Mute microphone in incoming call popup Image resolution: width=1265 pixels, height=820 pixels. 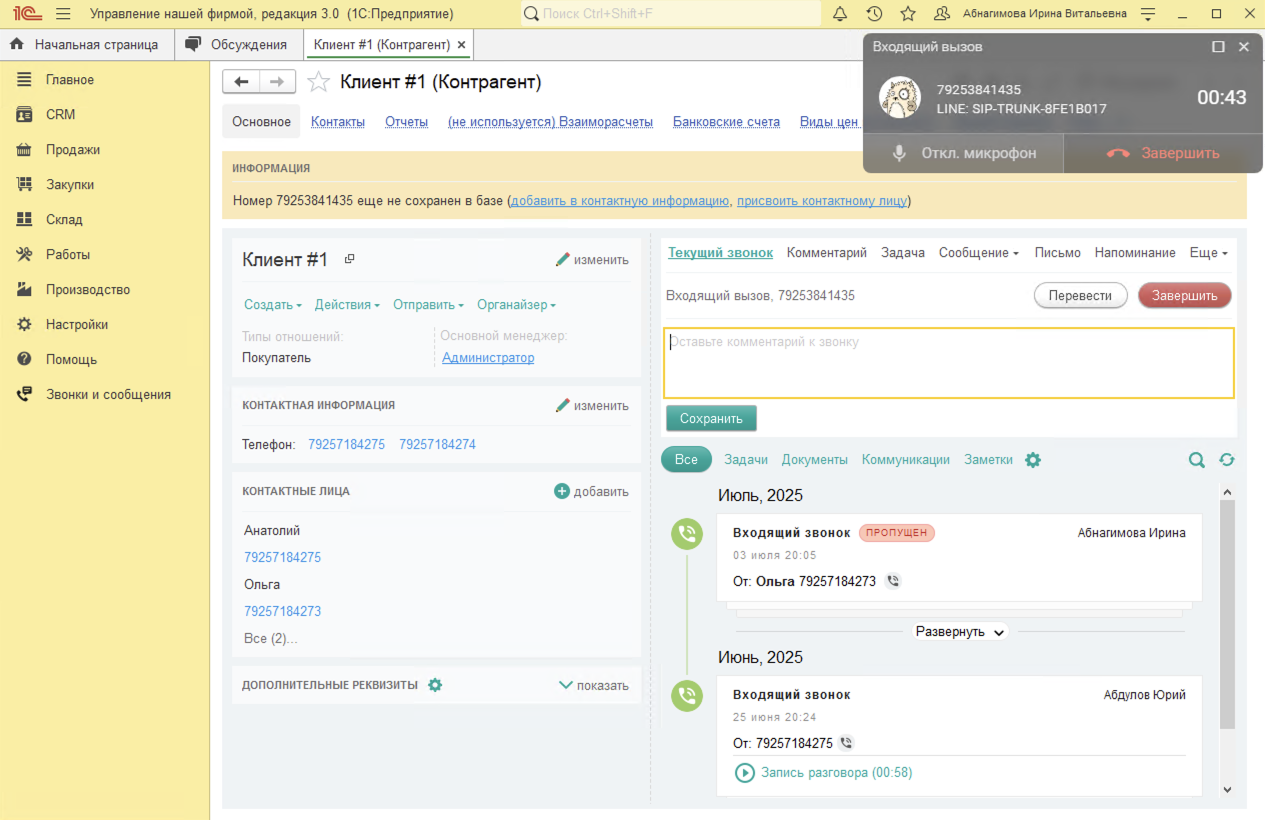963,153
